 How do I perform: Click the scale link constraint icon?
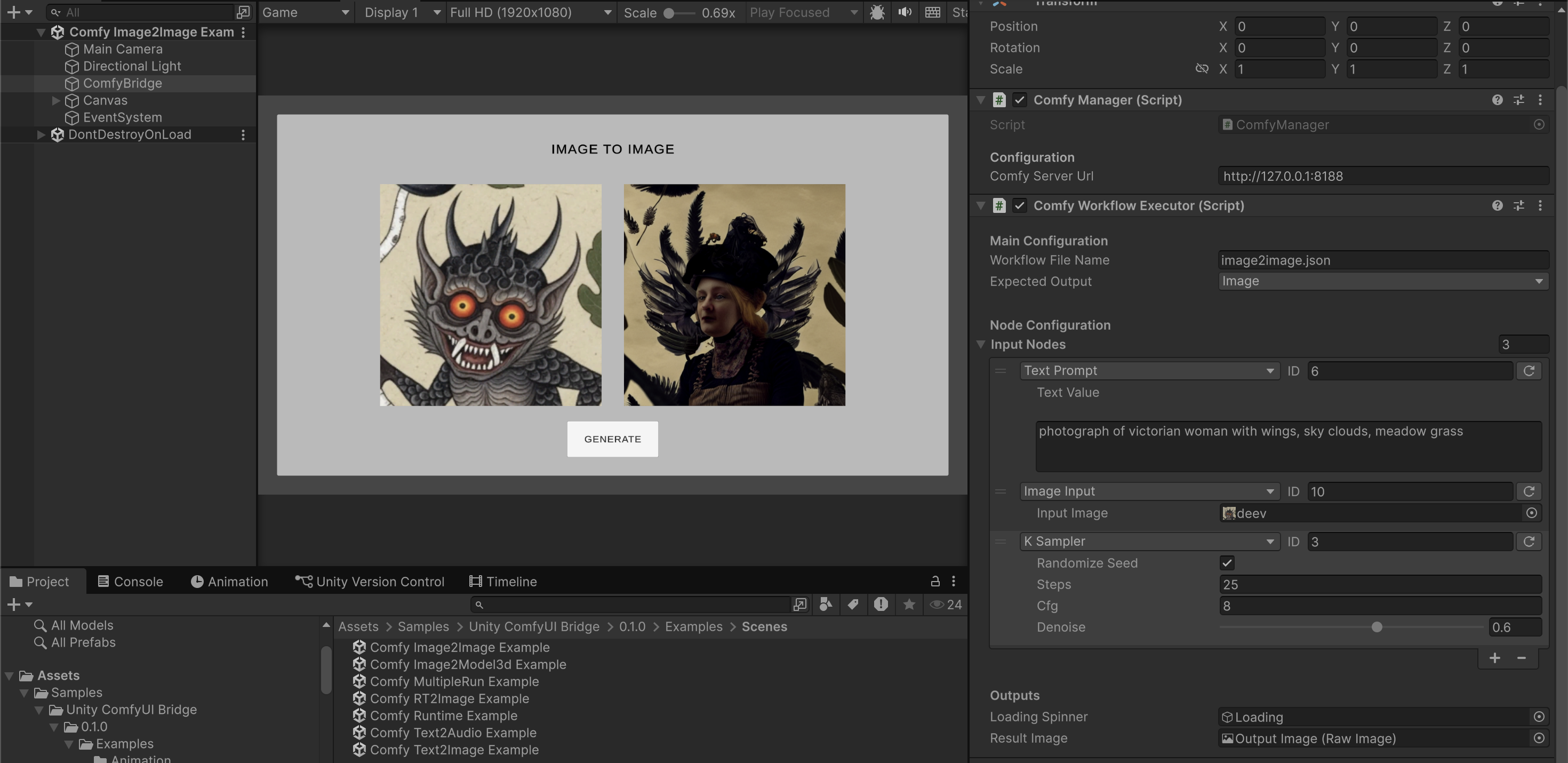1202,69
